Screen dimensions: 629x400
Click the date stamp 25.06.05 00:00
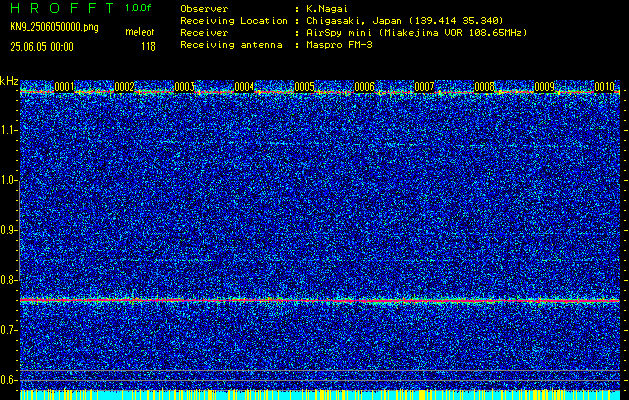click(x=42, y=47)
